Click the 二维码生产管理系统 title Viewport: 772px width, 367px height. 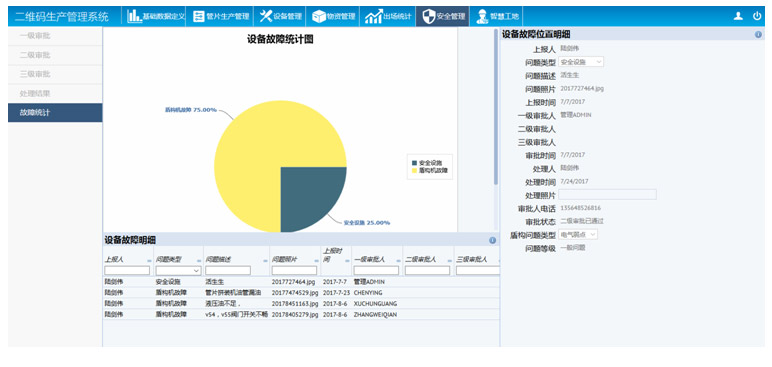(x=62, y=16)
